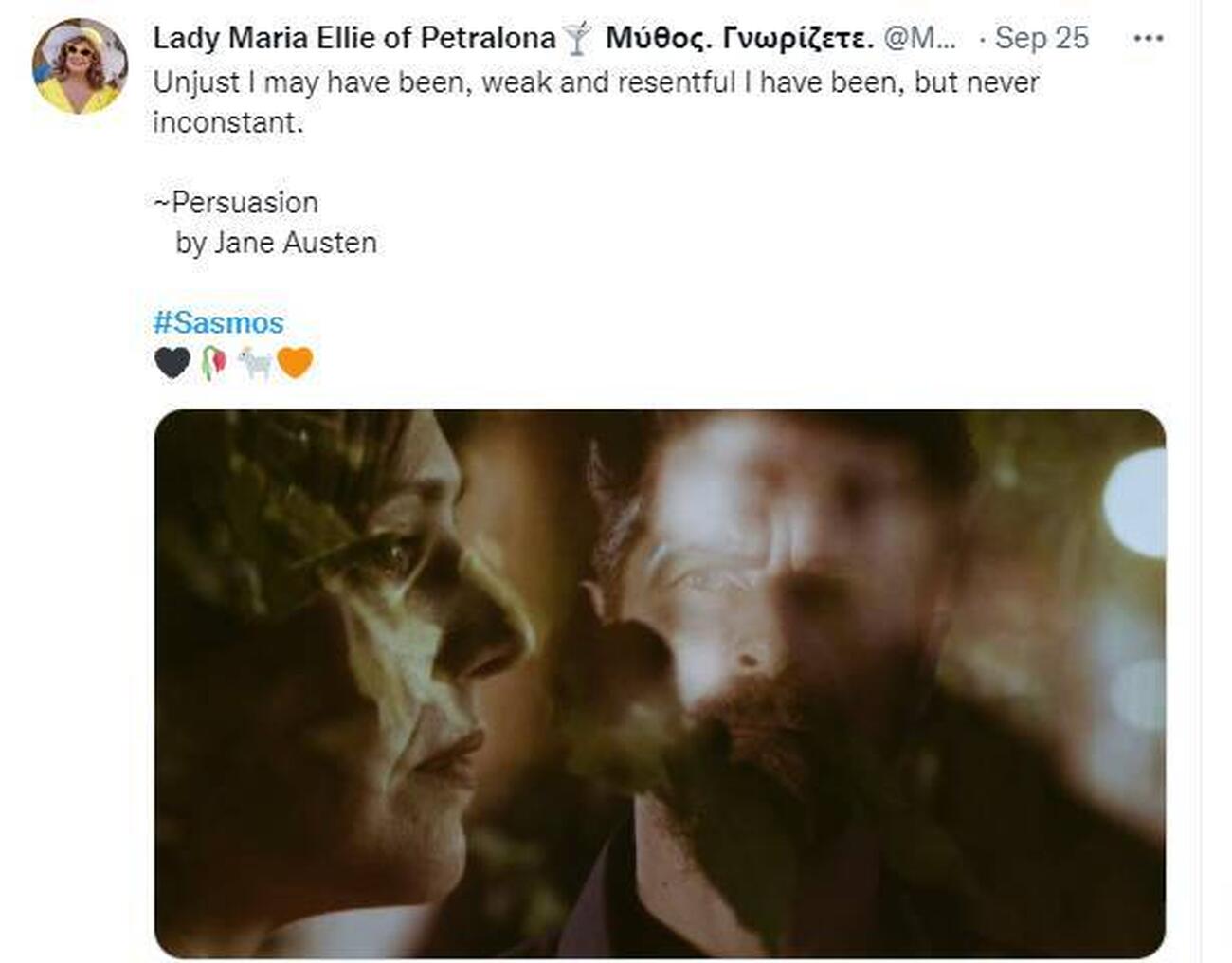Click the black heart emoji
Screen dimensions: 1232x963
[172, 362]
